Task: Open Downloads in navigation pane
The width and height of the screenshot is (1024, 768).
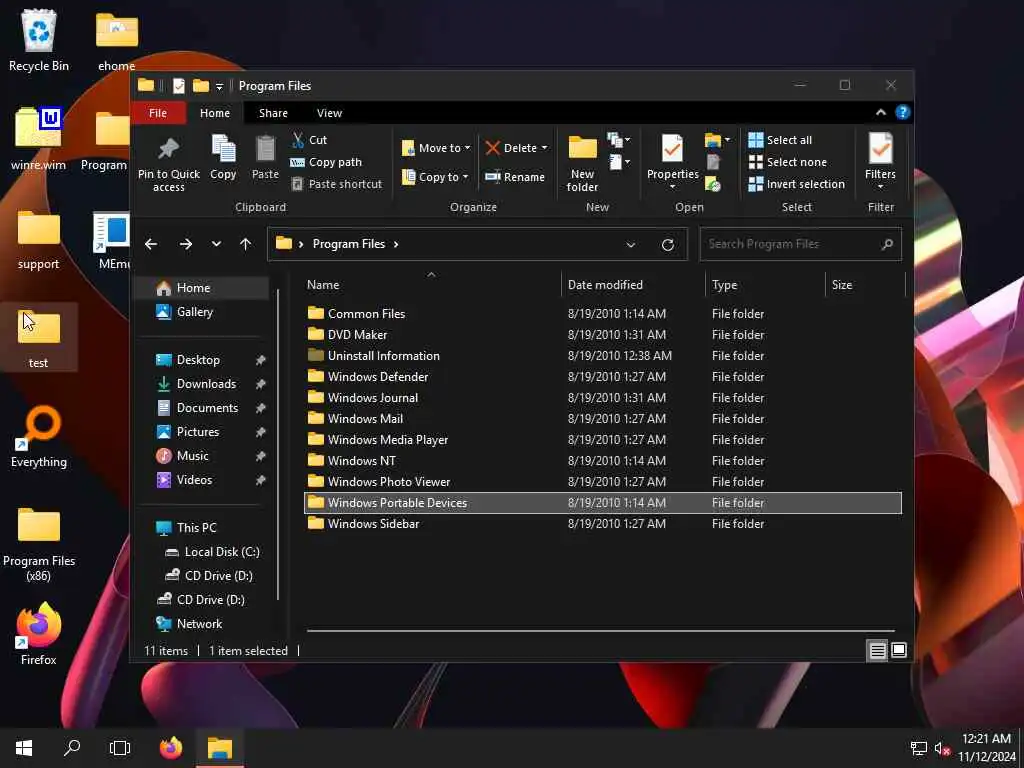Action: (202, 384)
